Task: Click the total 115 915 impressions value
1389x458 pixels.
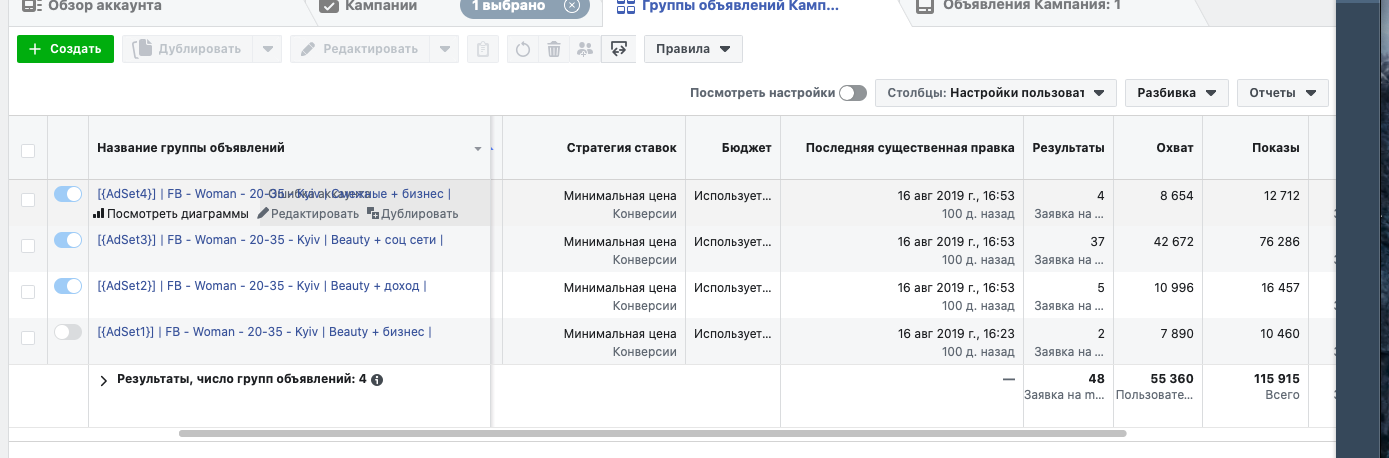Action: (1277, 379)
